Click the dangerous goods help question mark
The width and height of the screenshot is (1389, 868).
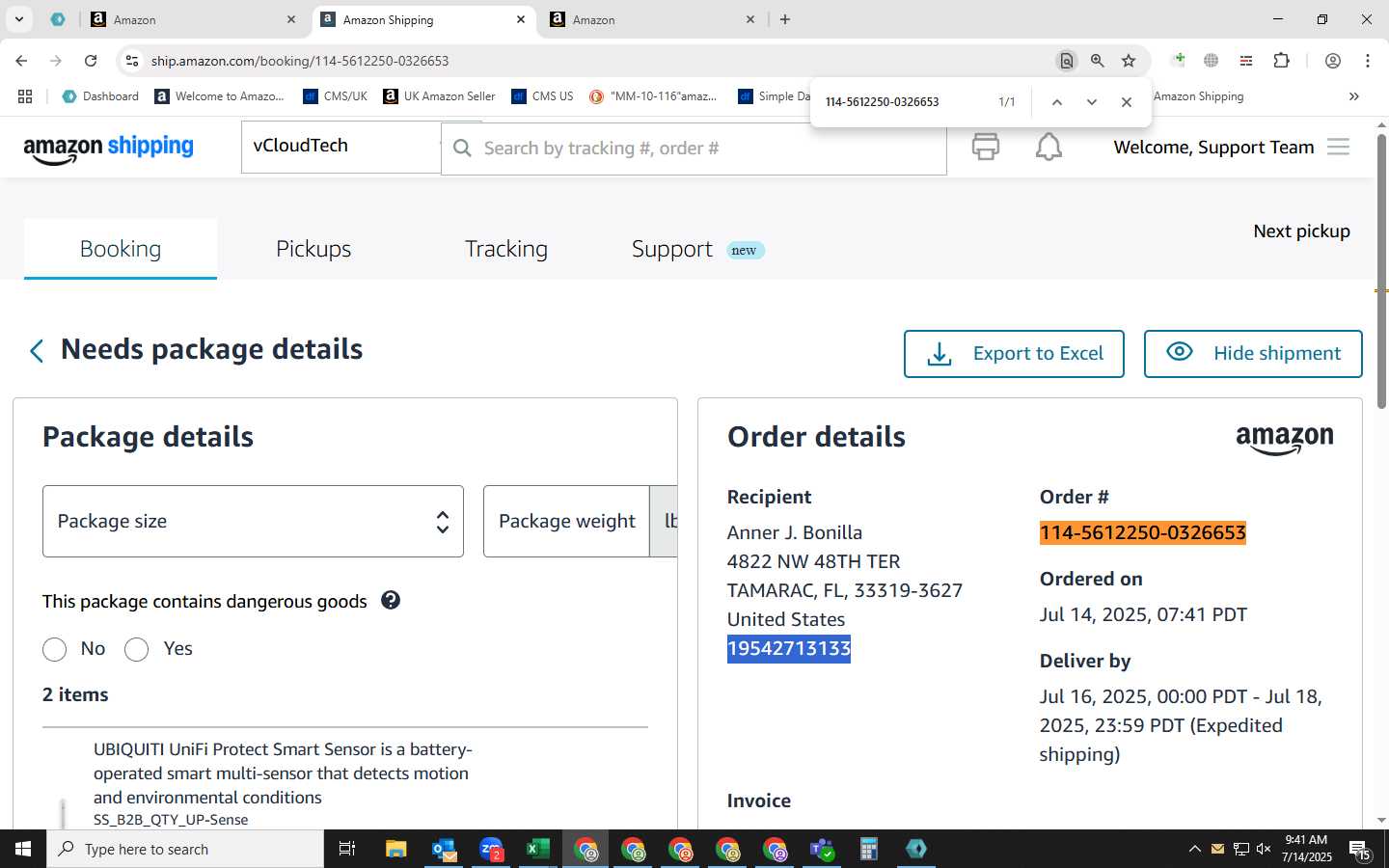tap(391, 600)
